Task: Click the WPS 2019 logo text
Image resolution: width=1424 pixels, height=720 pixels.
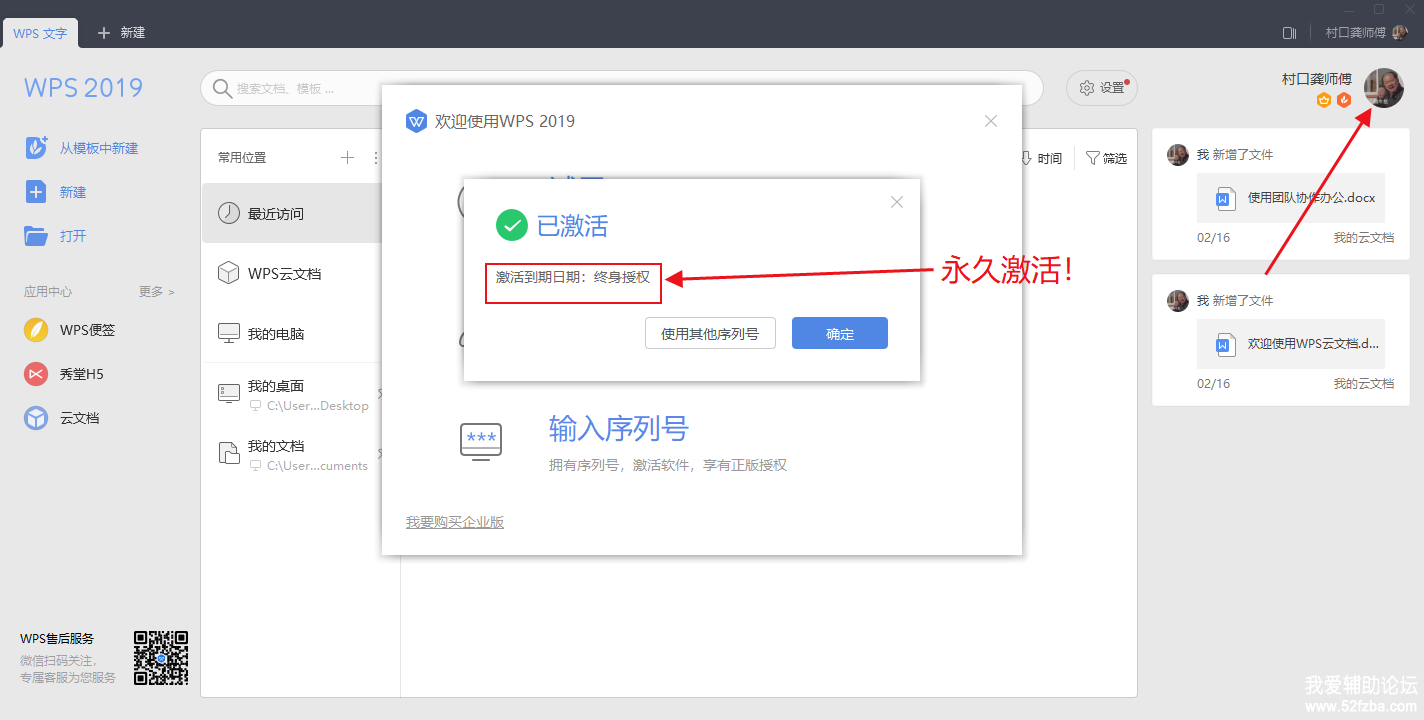Action: pyautogui.click(x=84, y=88)
